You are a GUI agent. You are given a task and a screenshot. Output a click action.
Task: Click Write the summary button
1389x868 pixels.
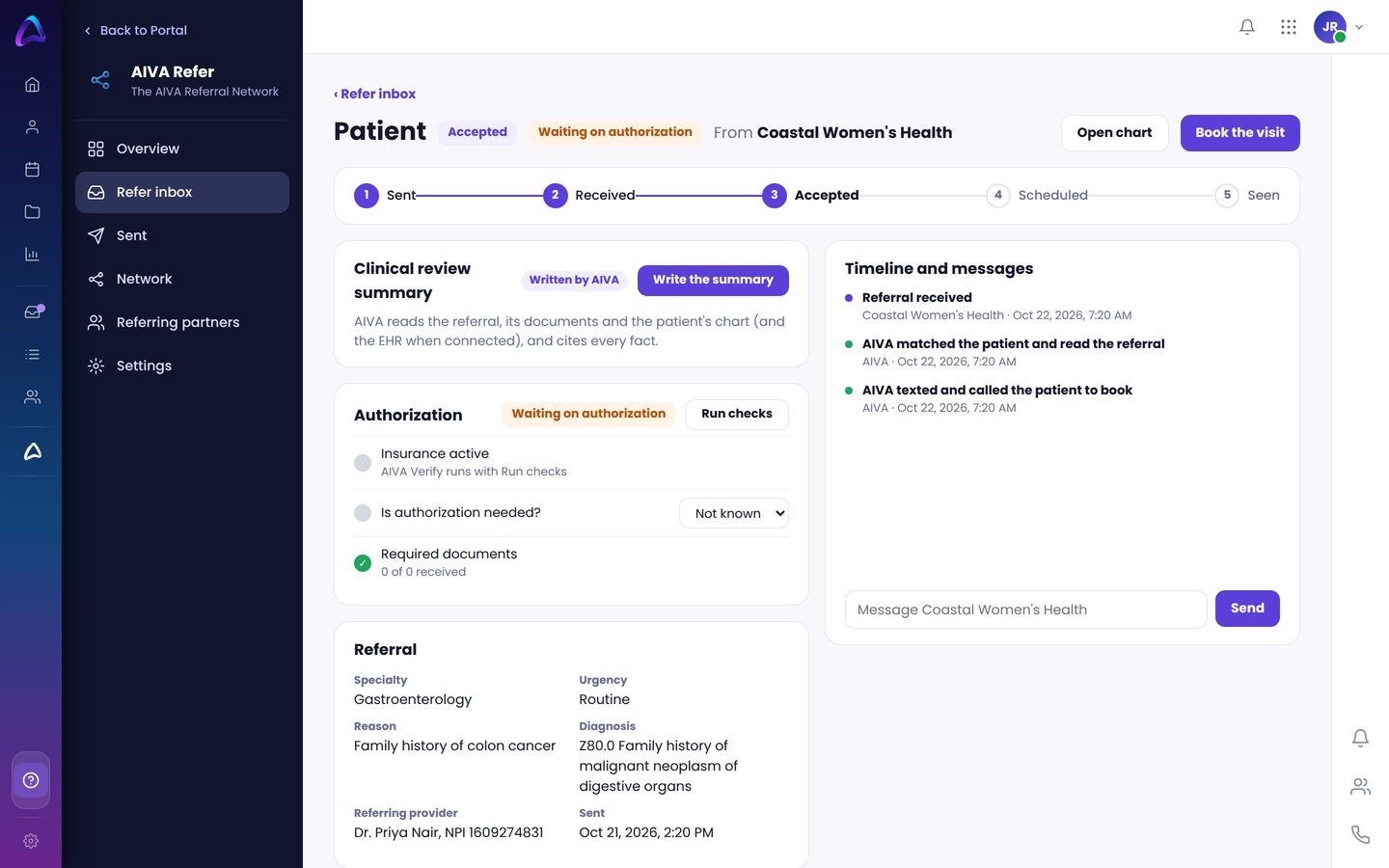pyautogui.click(x=713, y=280)
